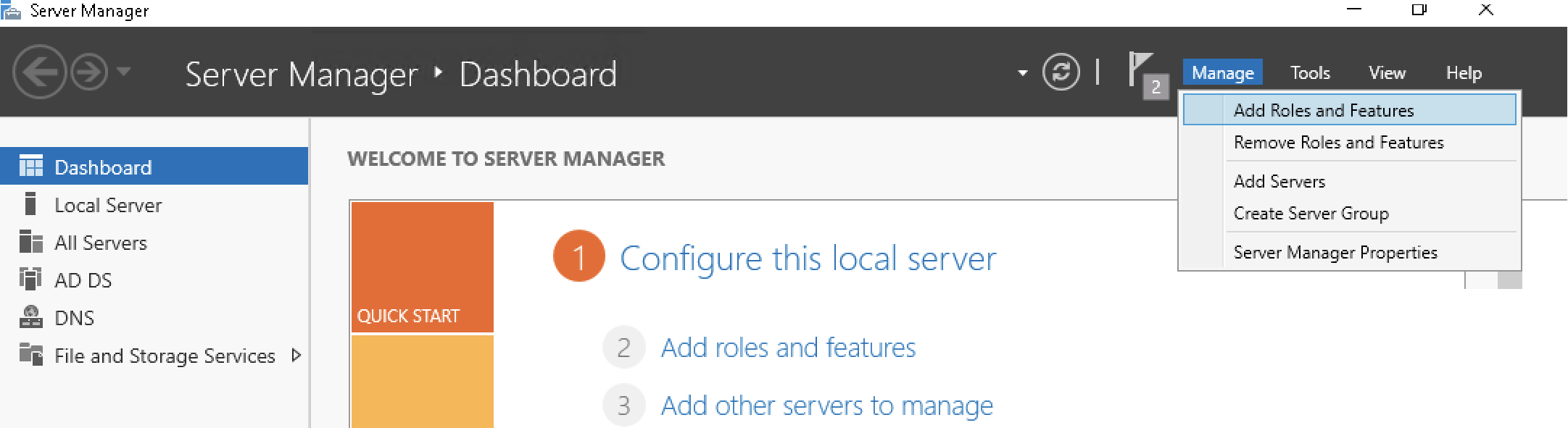Select Remove Roles and Features
1568x428 pixels.
(x=1338, y=143)
